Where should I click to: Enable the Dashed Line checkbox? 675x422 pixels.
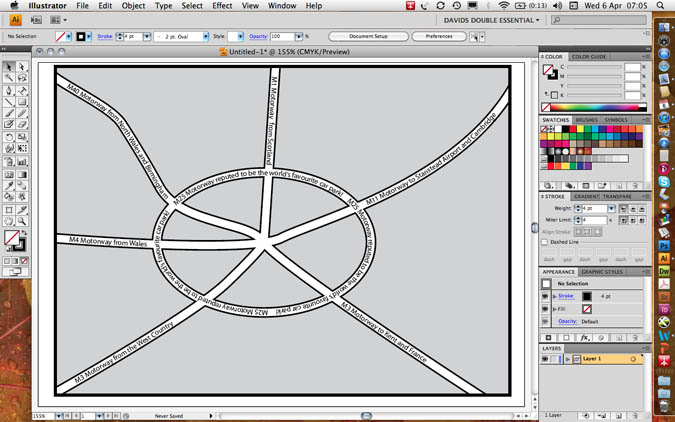pyautogui.click(x=545, y=242)
